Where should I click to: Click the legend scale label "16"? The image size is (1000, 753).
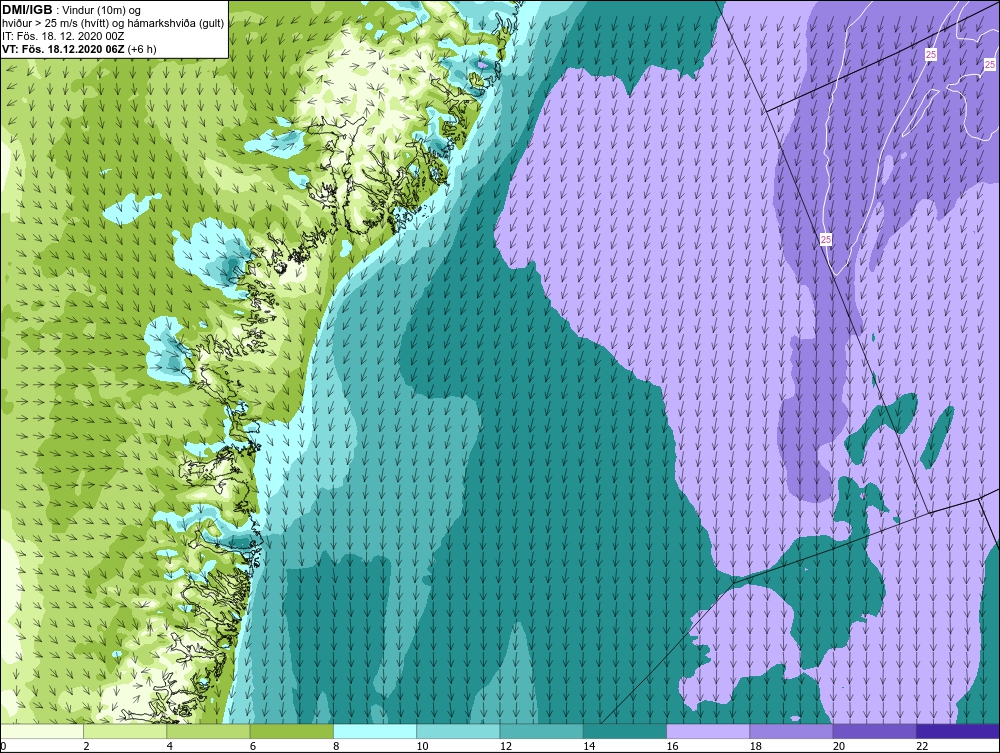click(672, 746)
